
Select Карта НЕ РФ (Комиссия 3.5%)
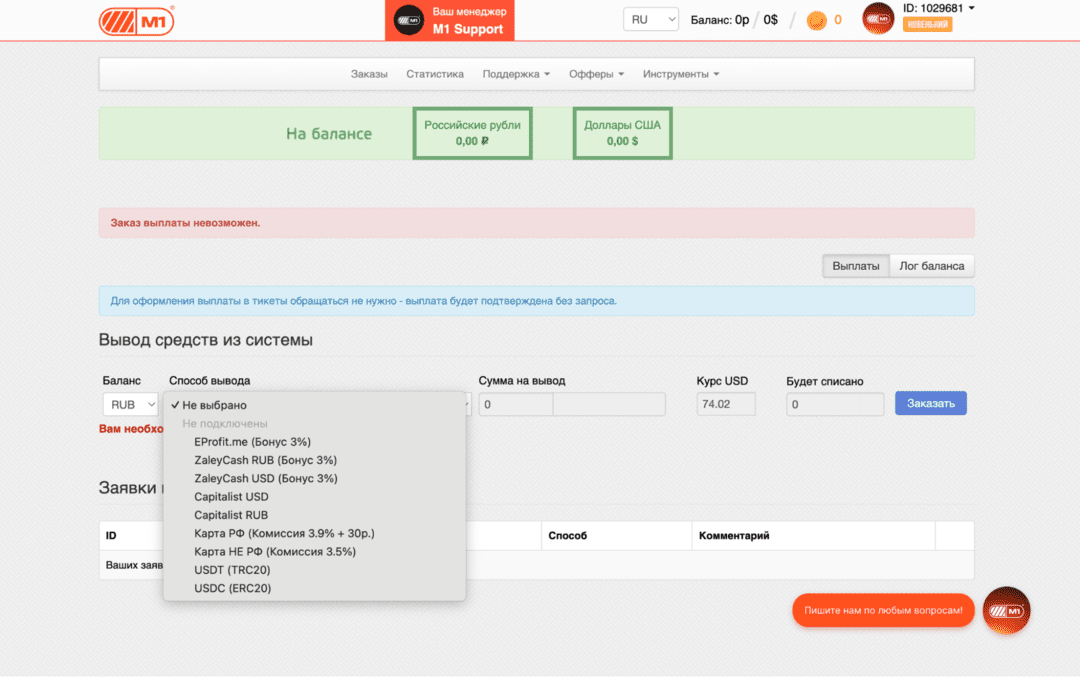pos(314,552)
